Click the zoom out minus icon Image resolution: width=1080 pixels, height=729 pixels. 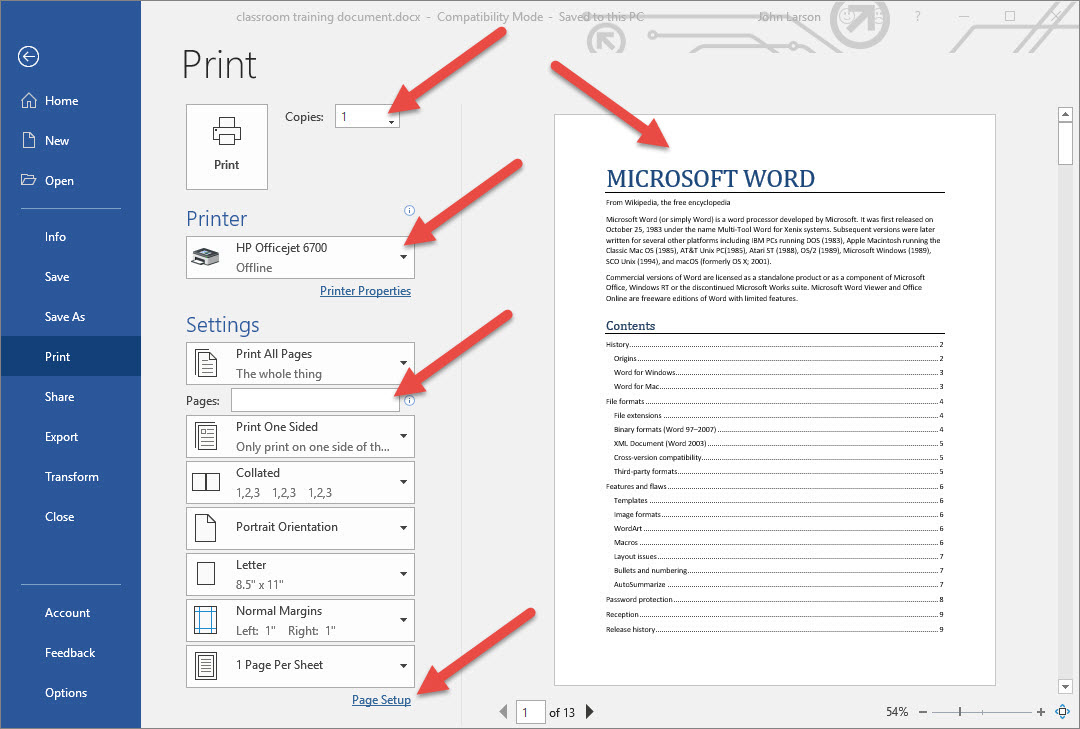(923, 712)
